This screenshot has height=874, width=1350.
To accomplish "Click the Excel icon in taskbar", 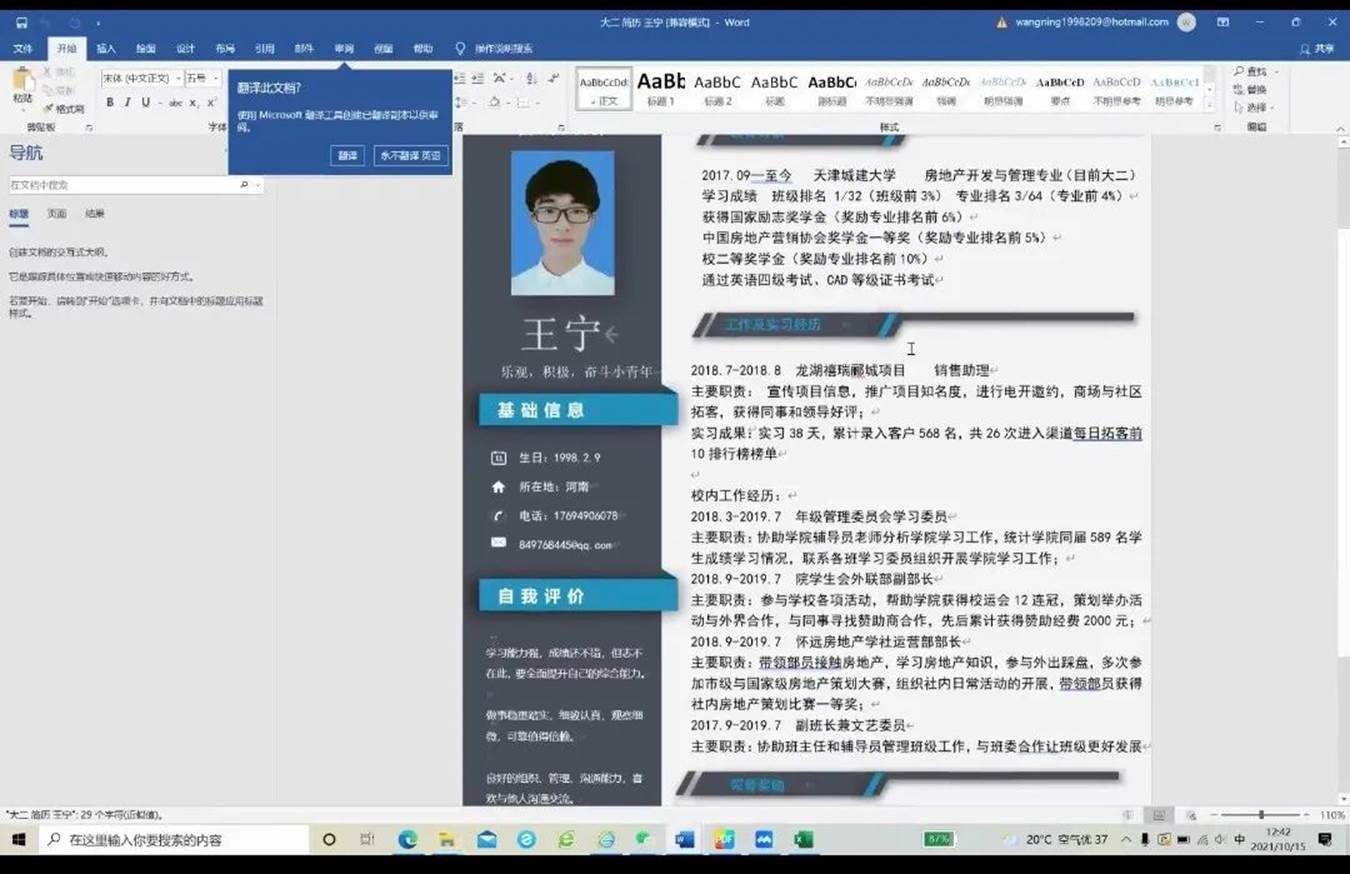I will (x=803, y=840).
